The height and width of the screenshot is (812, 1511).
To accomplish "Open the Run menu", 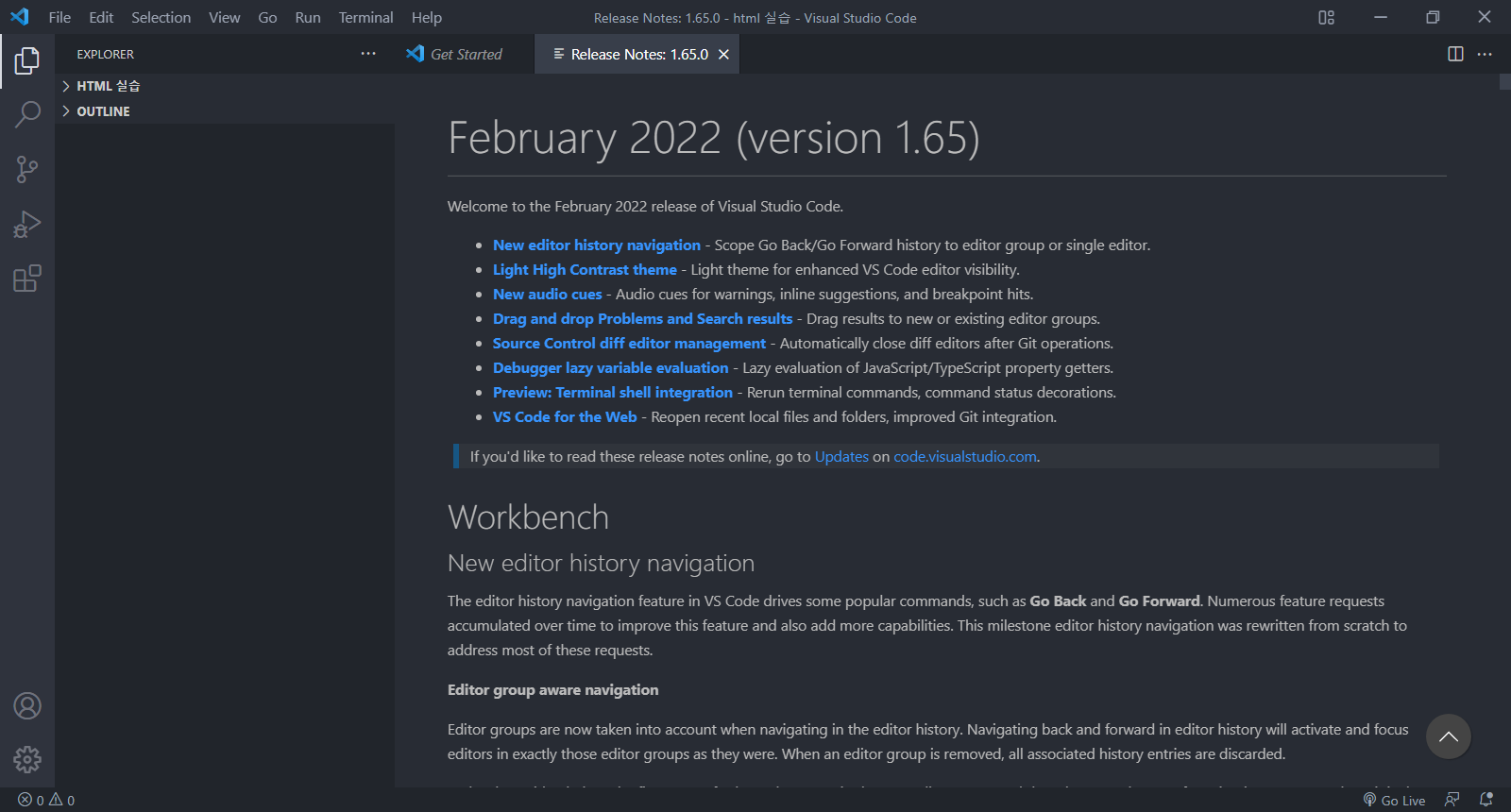I will coord(307,17).
